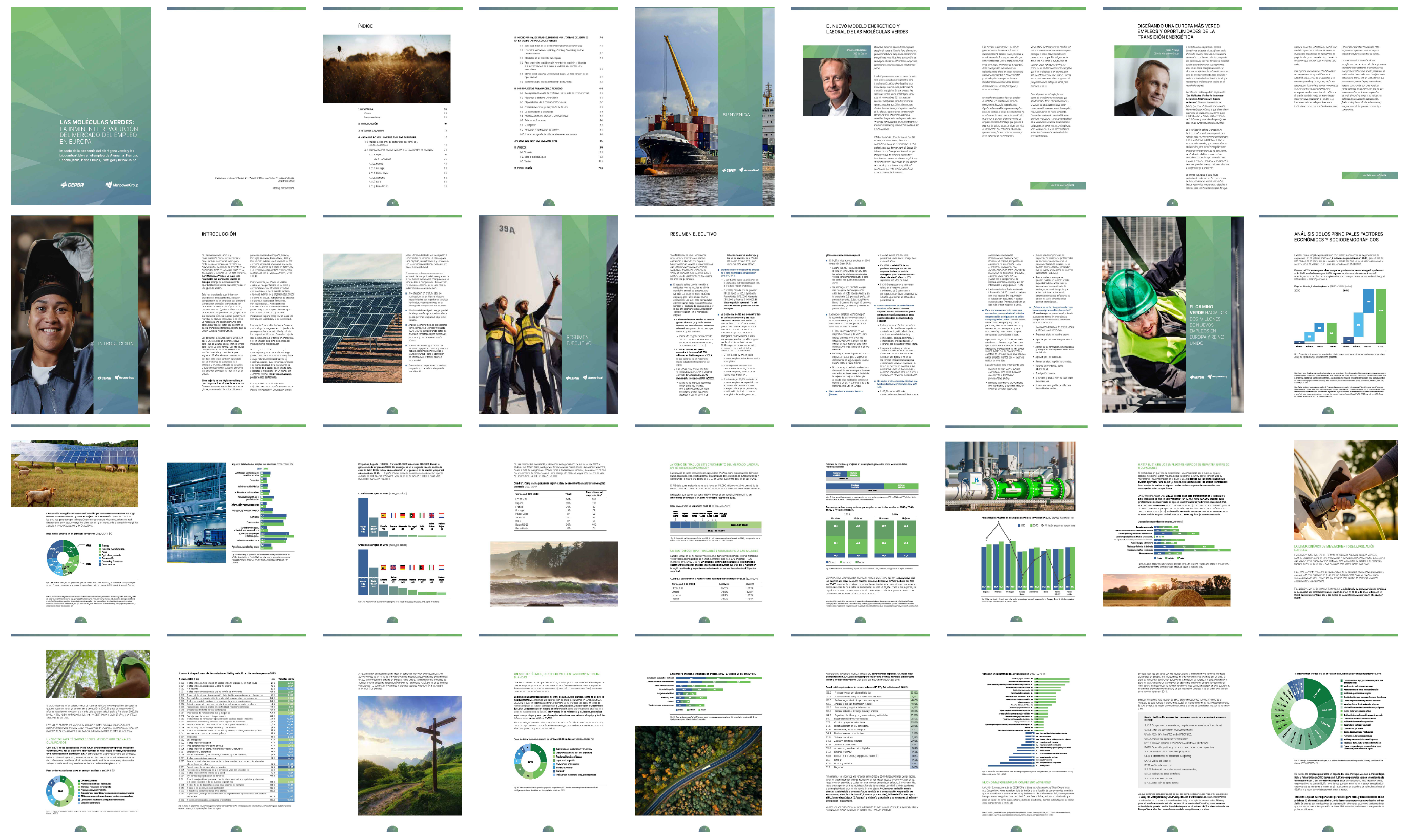Click the page 20 badge under the warehouse page
This screenshot has height=840, width=1409.
[237, 620]
